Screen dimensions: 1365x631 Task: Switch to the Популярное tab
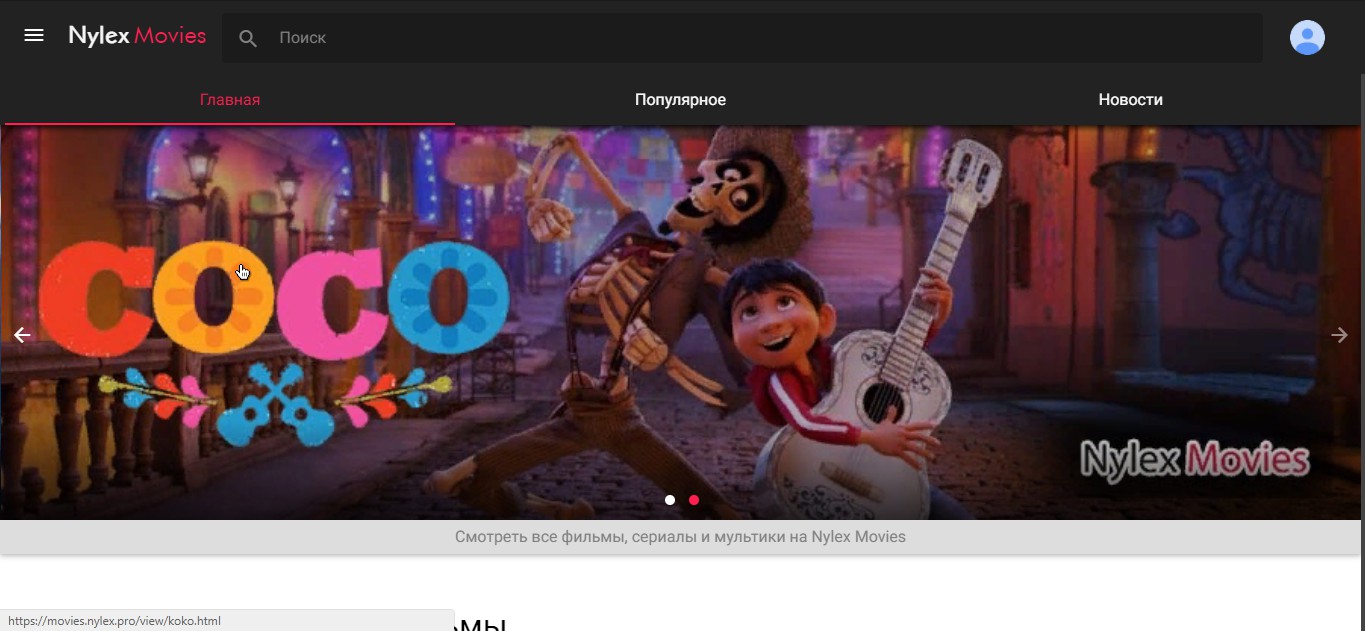point(680,100)
